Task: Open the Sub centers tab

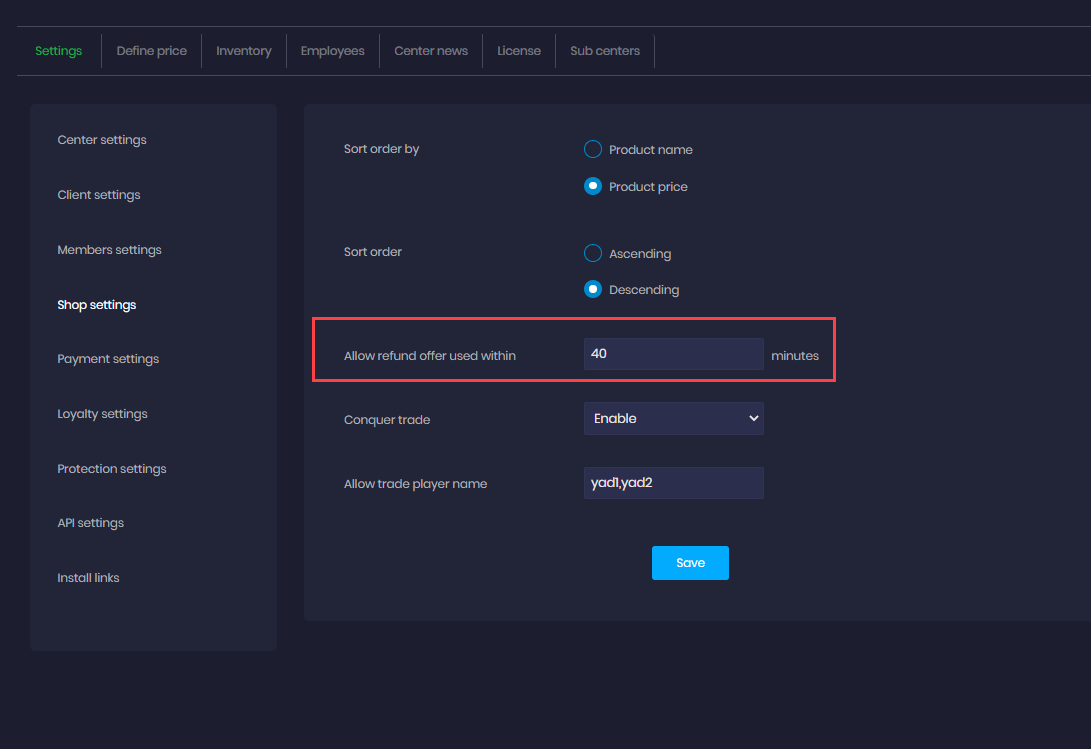Action: [605, 51]
